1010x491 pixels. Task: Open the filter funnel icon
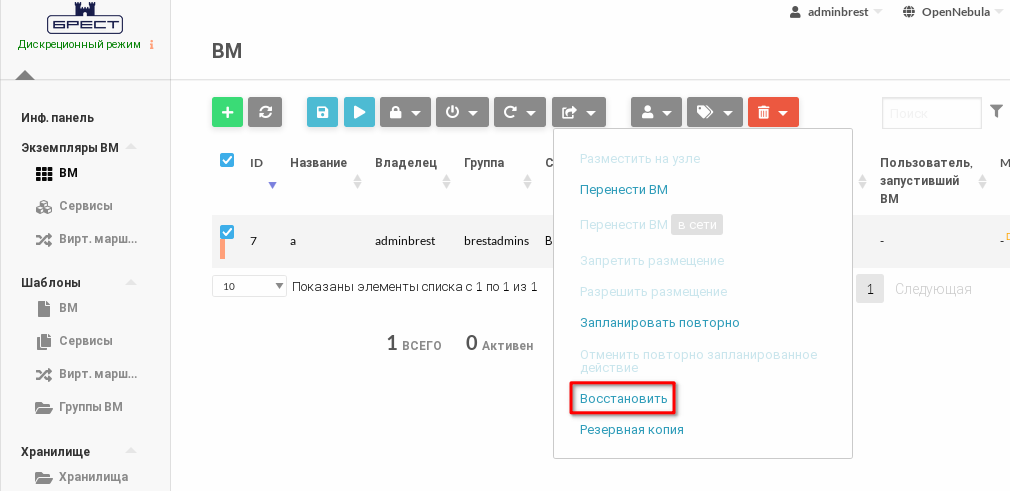(996, 112)
